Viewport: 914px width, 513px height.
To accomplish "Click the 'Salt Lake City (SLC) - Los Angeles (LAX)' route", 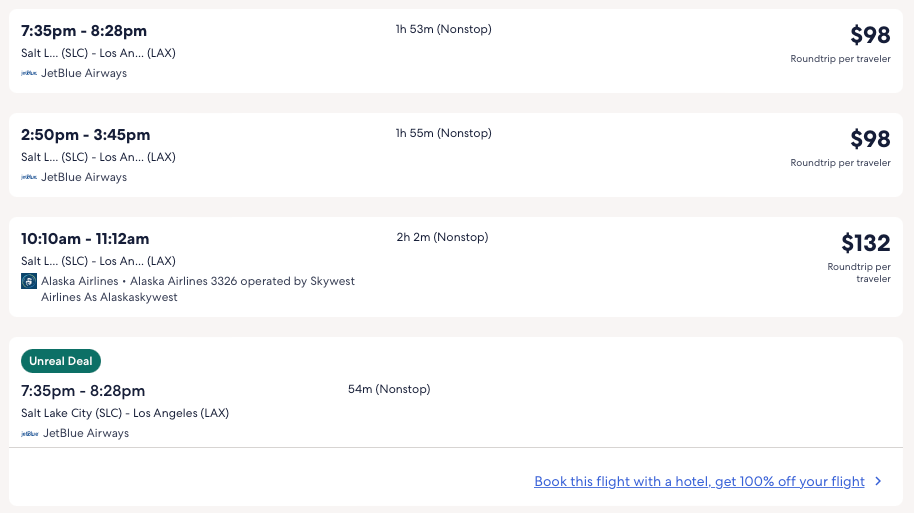I will [125, 413].
